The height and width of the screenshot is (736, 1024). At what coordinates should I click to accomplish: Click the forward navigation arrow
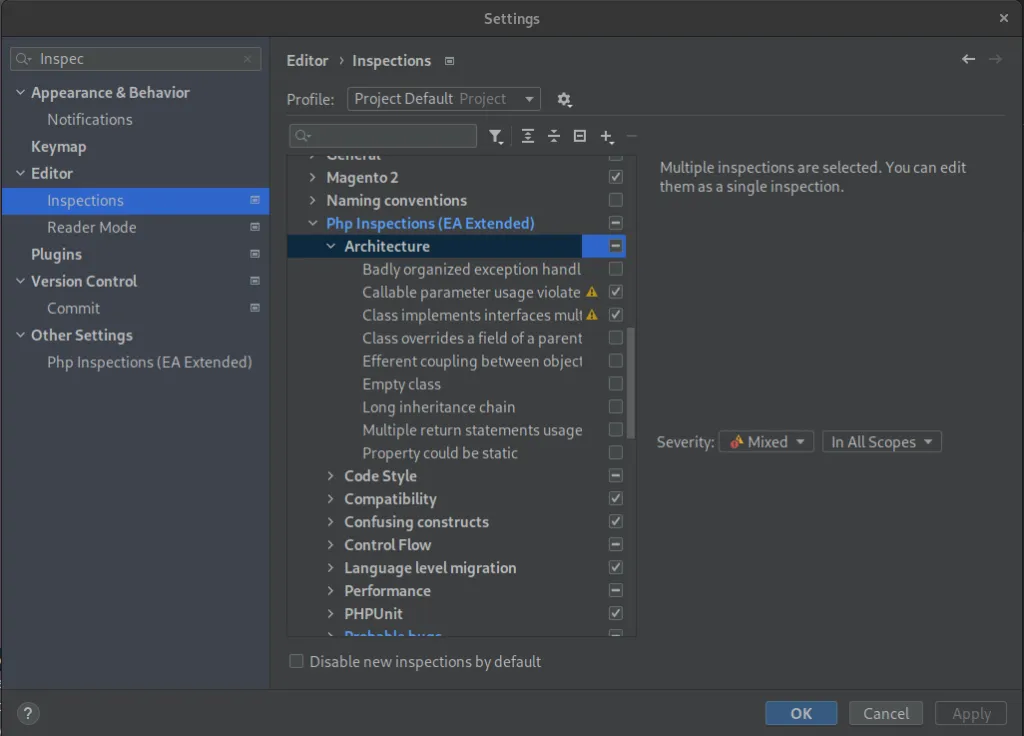[996, 59]
